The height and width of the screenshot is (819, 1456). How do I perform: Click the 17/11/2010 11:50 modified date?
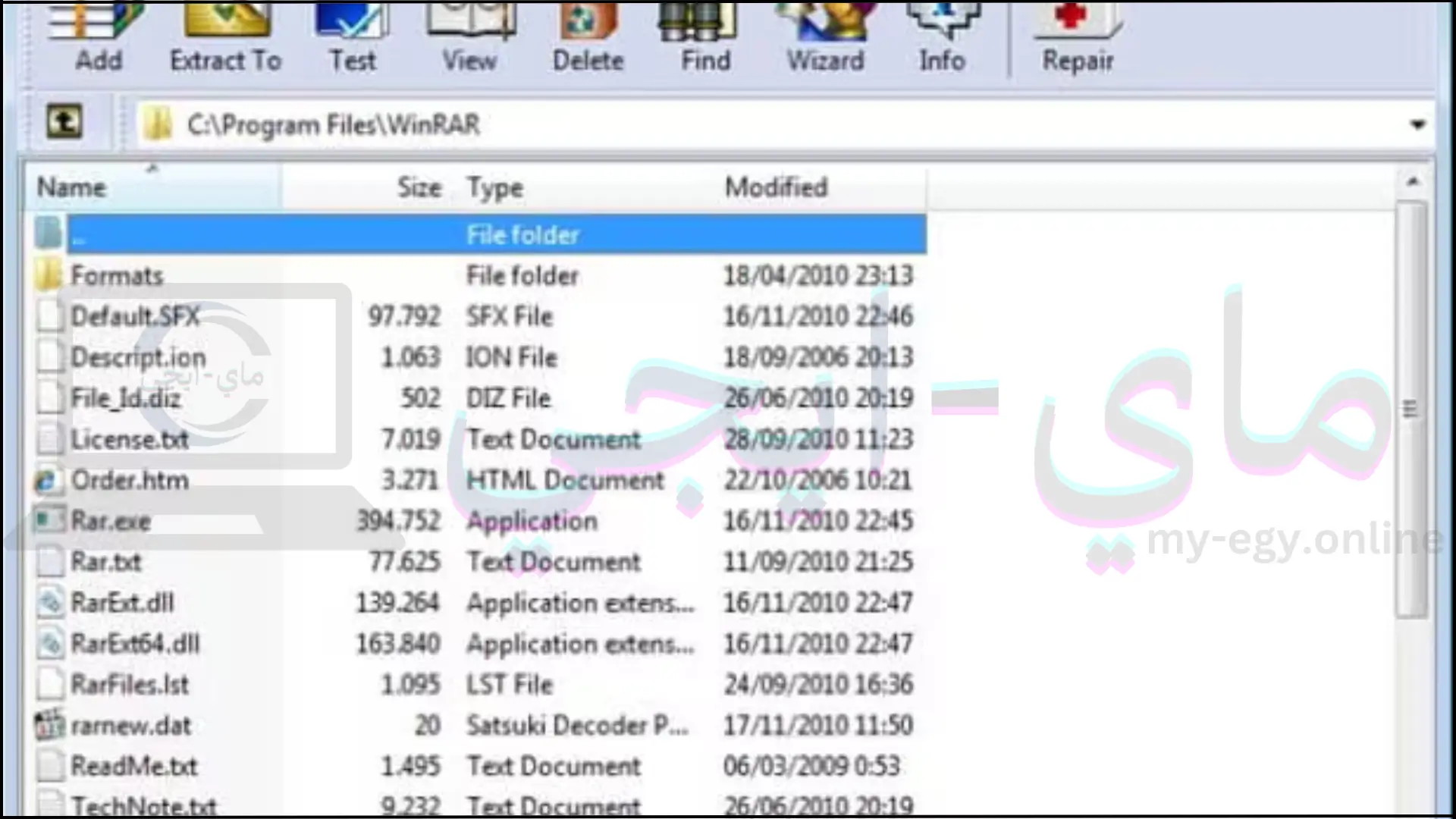[x=817, y=726]
